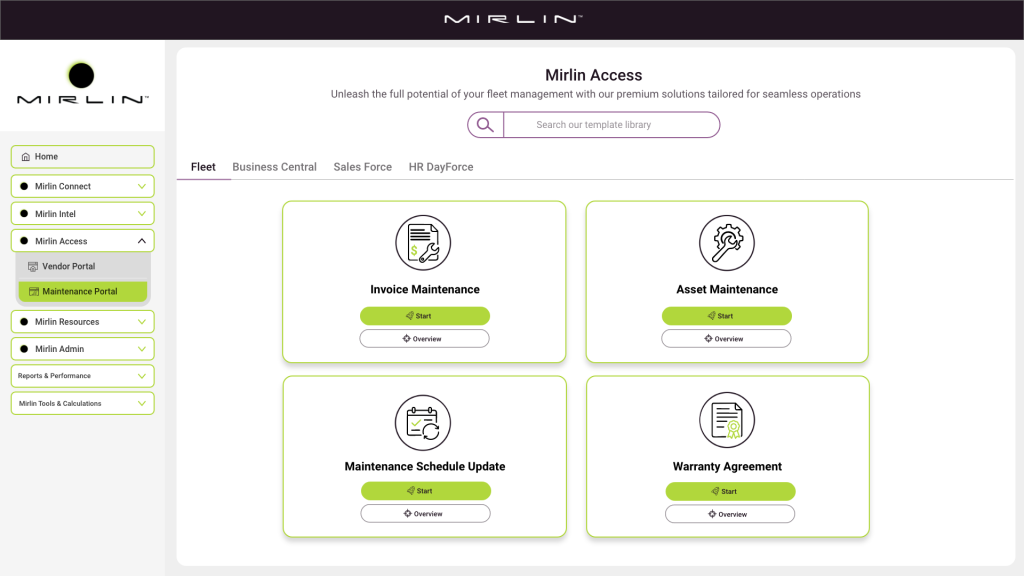Select Maintenance Portal in sidebar
This screenshot has height=576, width=1024.
80,292
